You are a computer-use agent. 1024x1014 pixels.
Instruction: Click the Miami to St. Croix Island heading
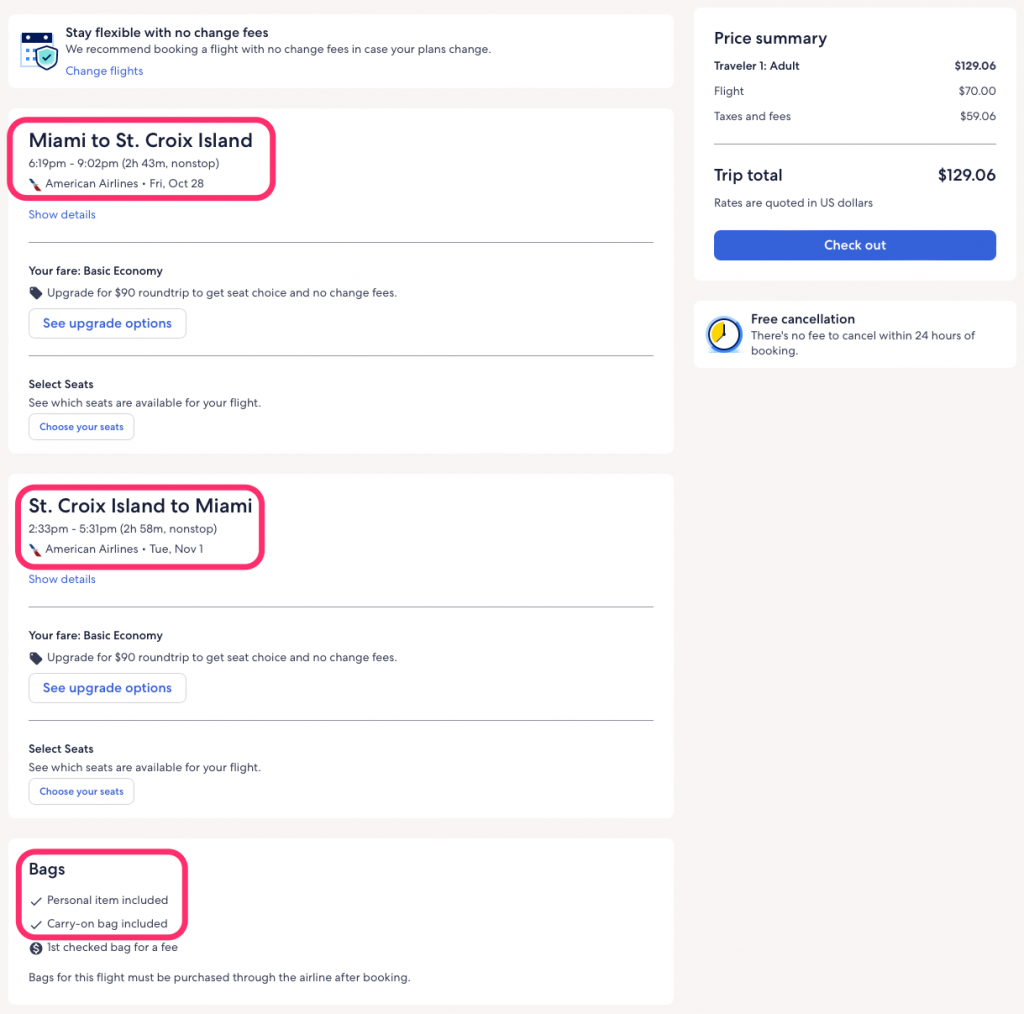coord(140,140)
